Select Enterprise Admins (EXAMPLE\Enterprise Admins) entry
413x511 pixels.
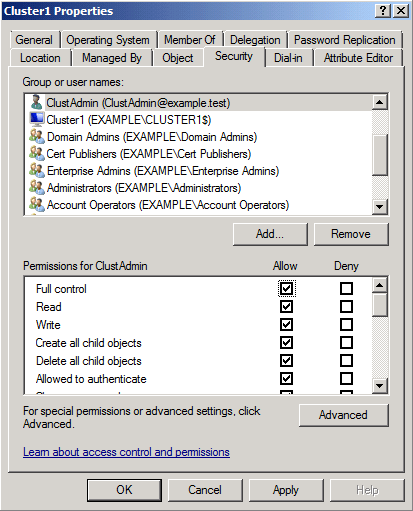pos(199,171)
